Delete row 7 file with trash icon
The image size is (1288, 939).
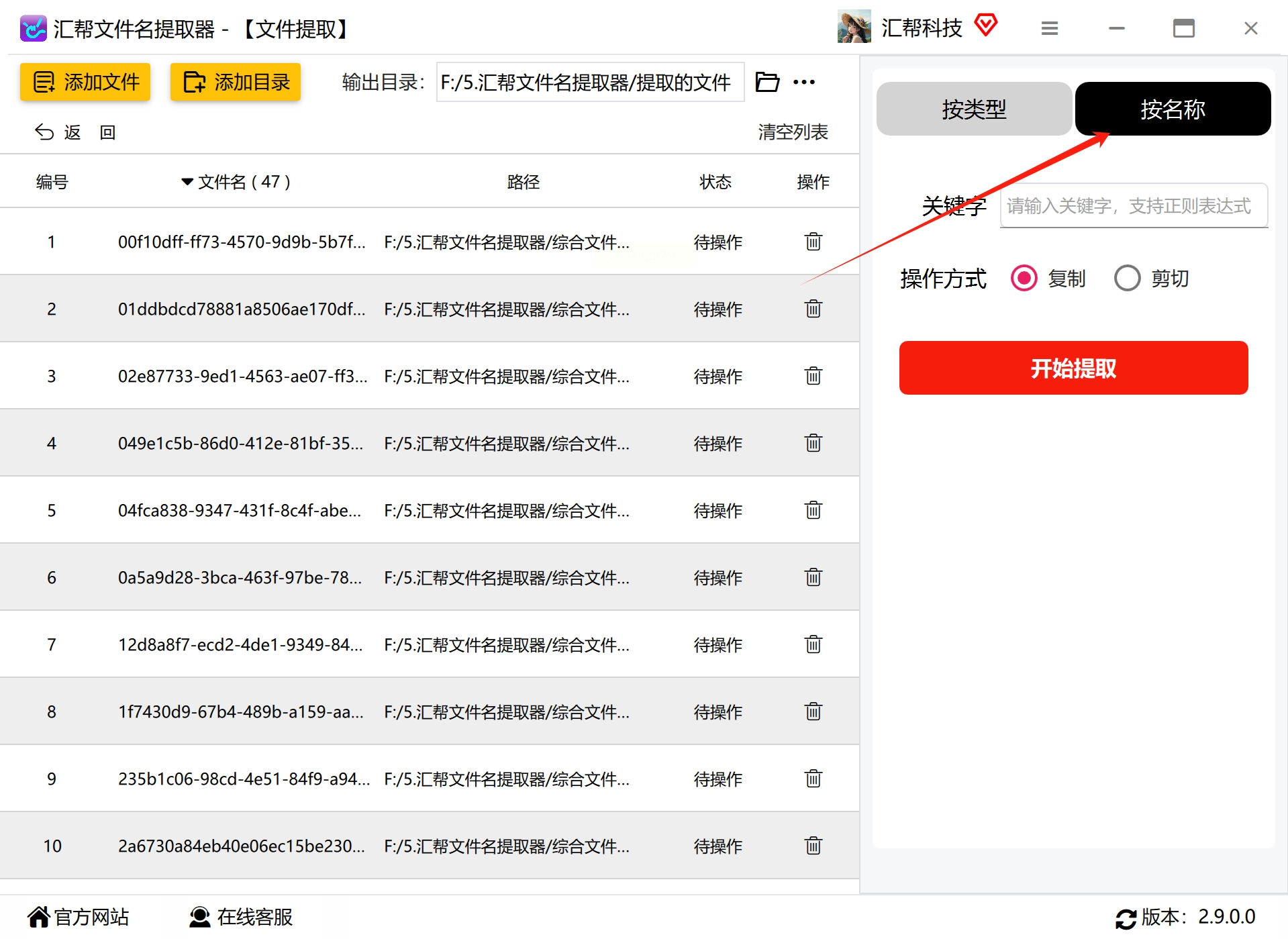tap(813, 644)
